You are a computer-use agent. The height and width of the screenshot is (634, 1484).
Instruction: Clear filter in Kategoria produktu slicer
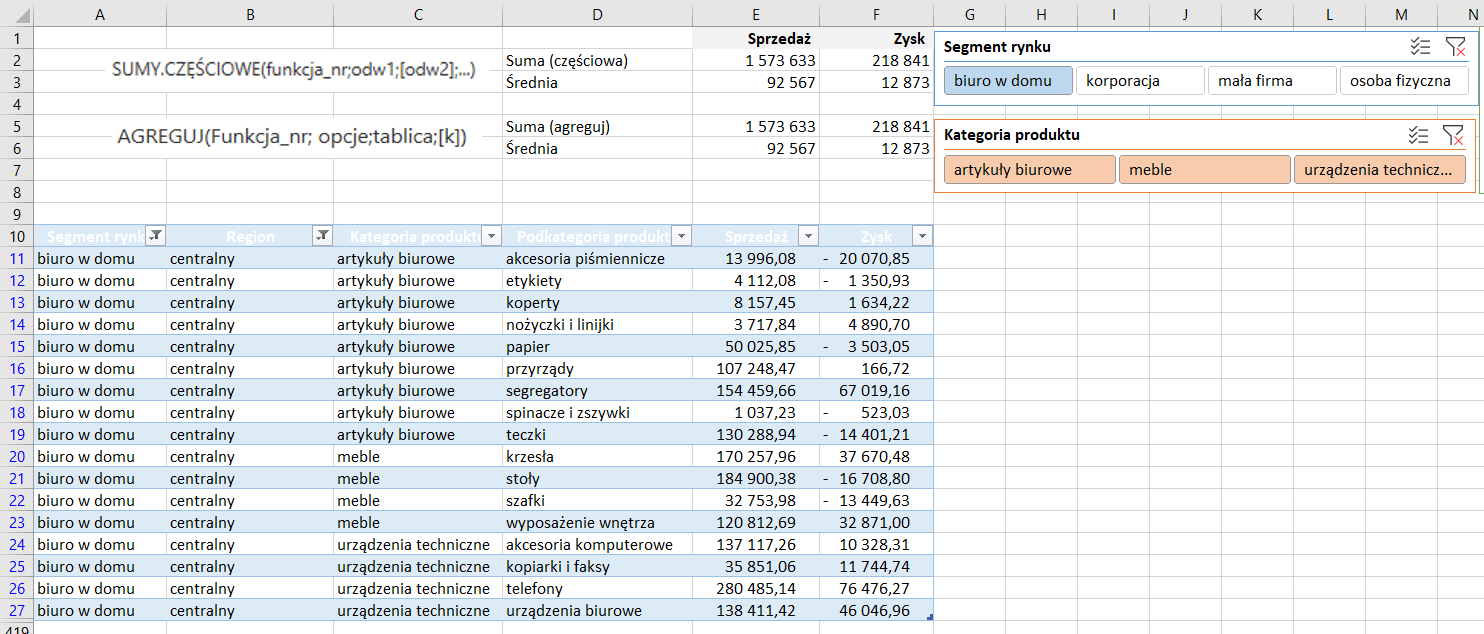click(x=1455, y=135)
